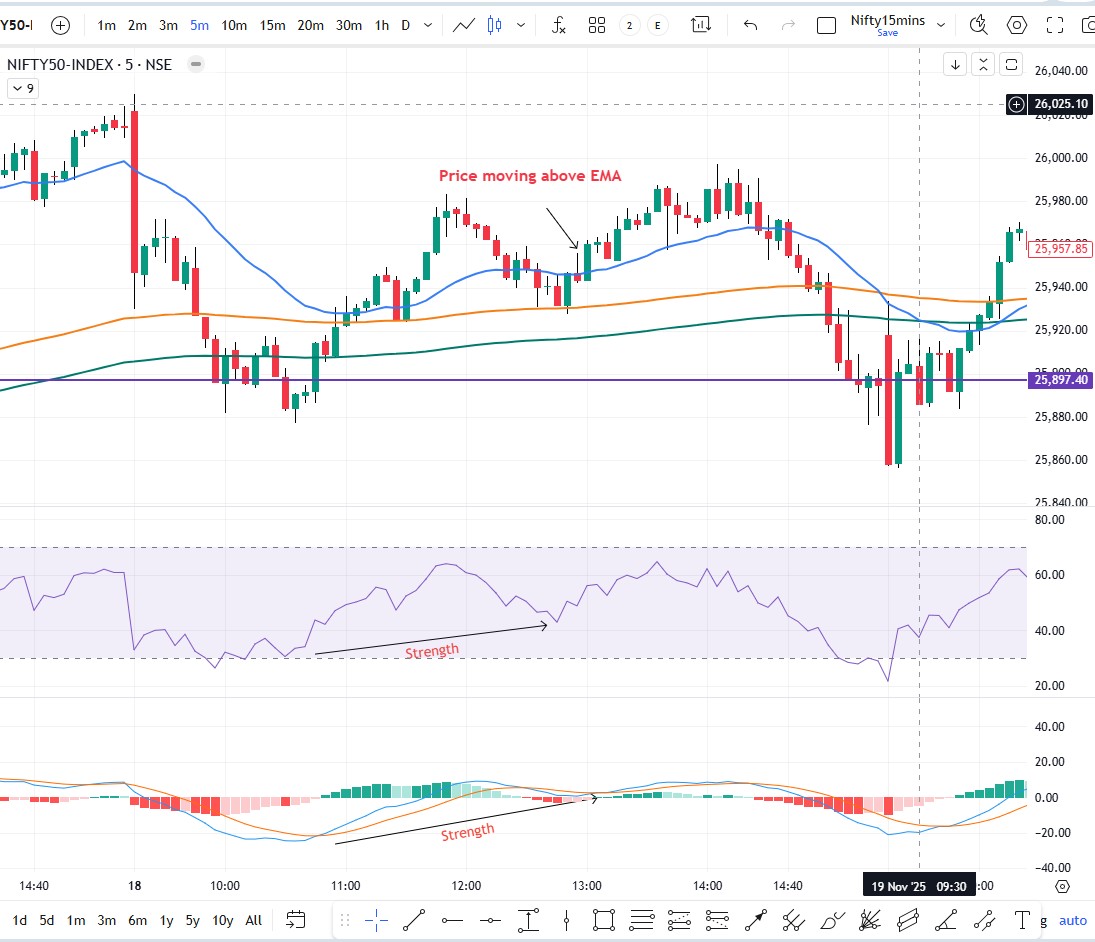Pick the Text tool on drawing toolbar

point(1022,920)
